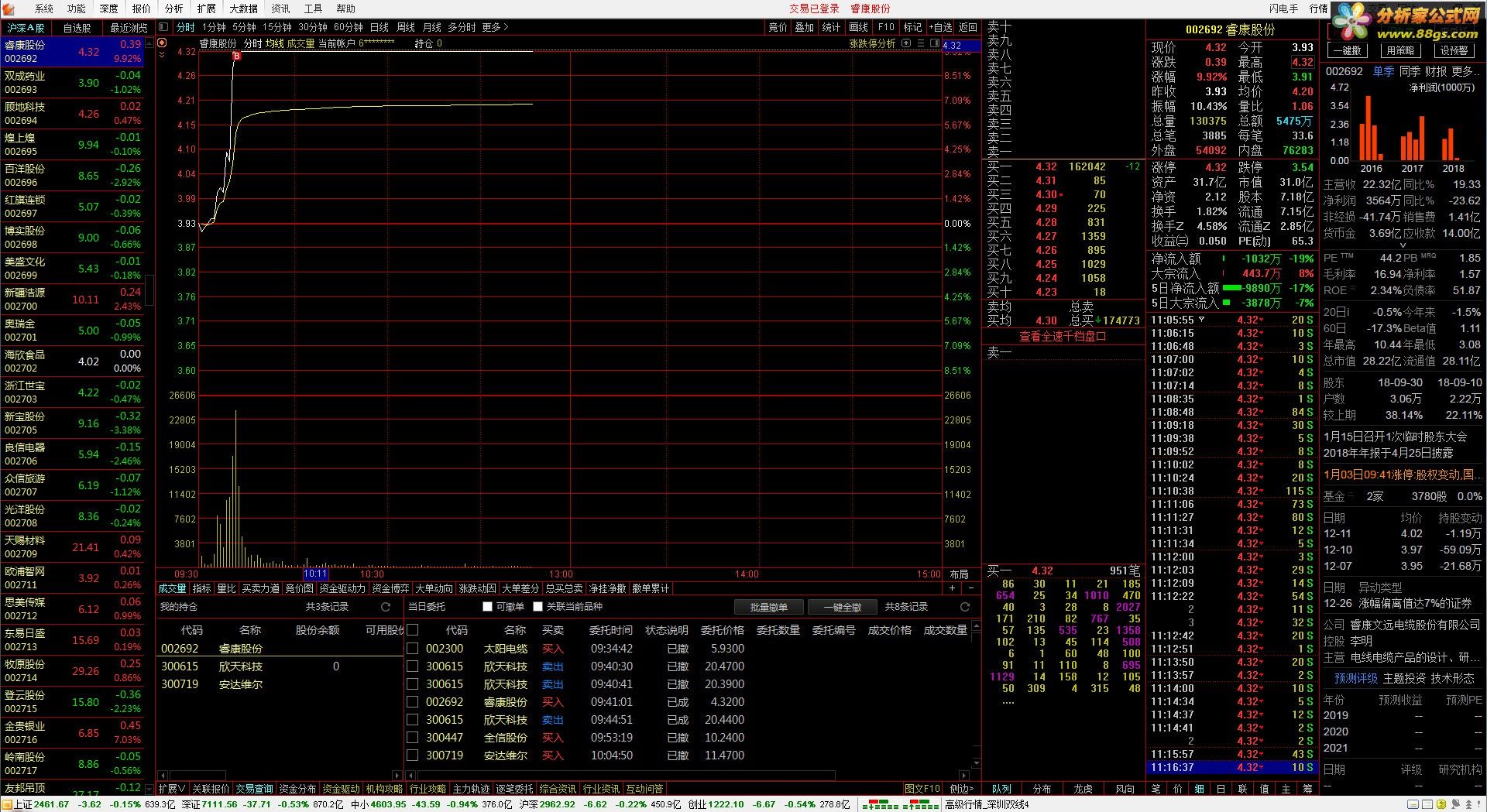Enable the 关联当前品种 checkbox
Viewport: 1487px width, 812px height.
coord(537,607)
